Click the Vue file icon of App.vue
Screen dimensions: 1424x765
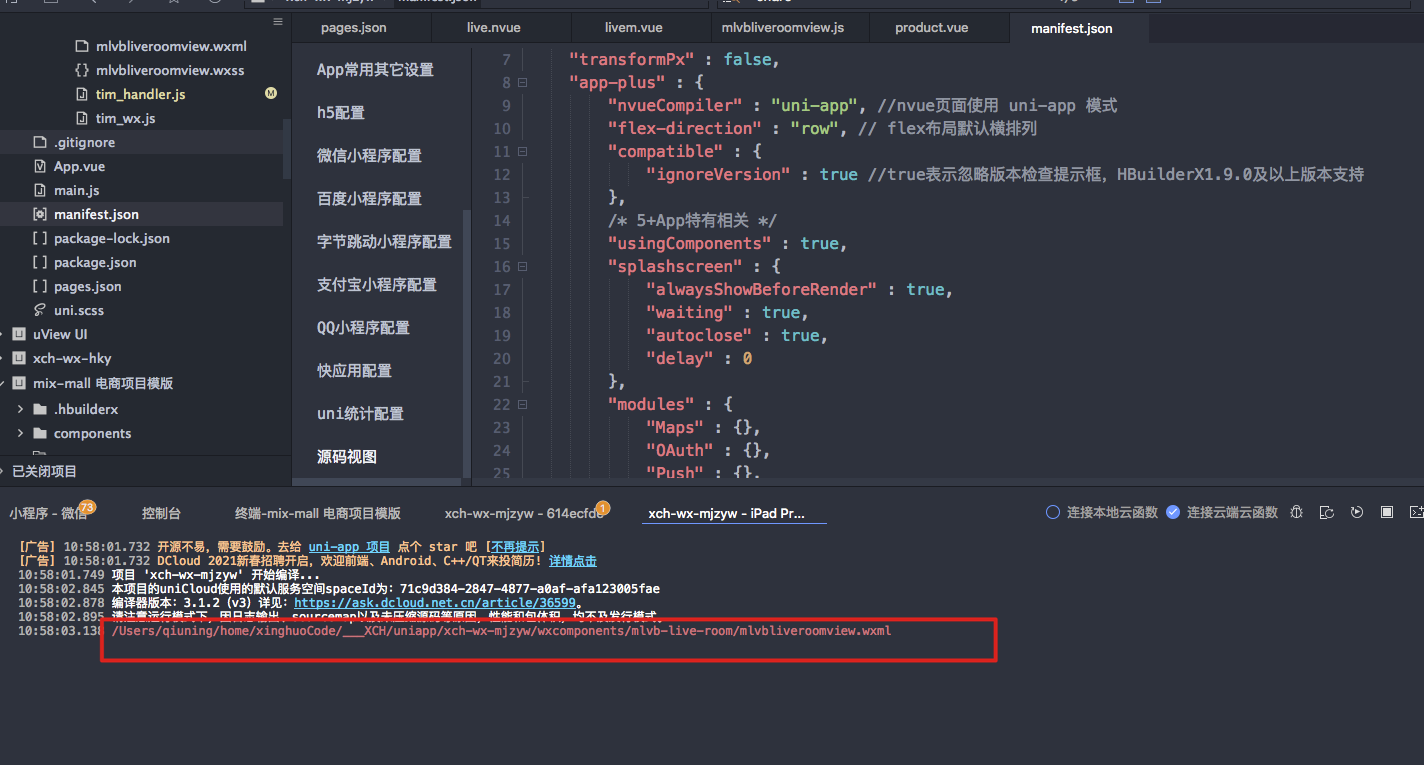coord(40,166)
